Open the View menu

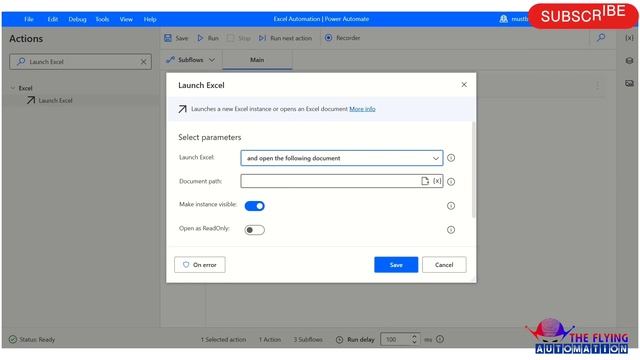click(x=126, y=19)
